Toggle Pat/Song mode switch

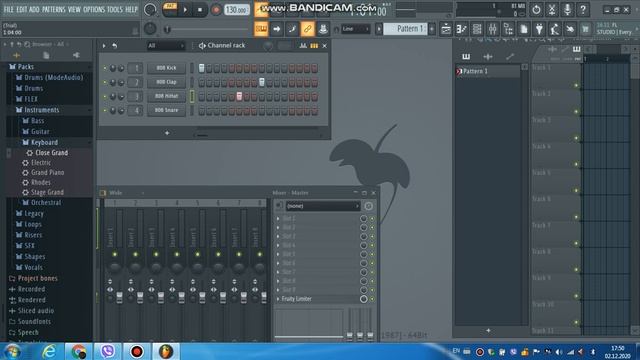coord(169,9)
